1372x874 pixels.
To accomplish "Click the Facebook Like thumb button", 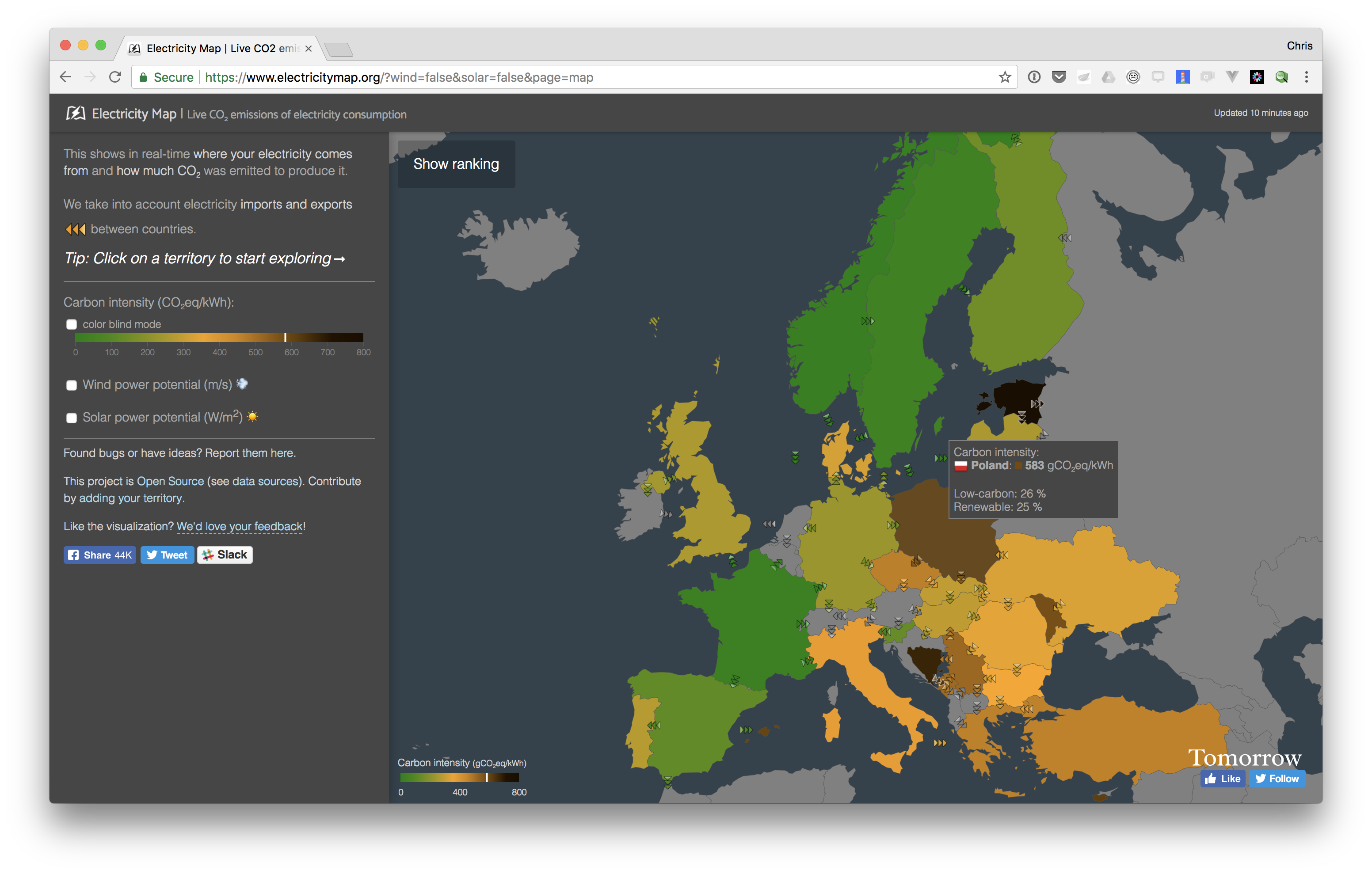I will [1223, 778].
